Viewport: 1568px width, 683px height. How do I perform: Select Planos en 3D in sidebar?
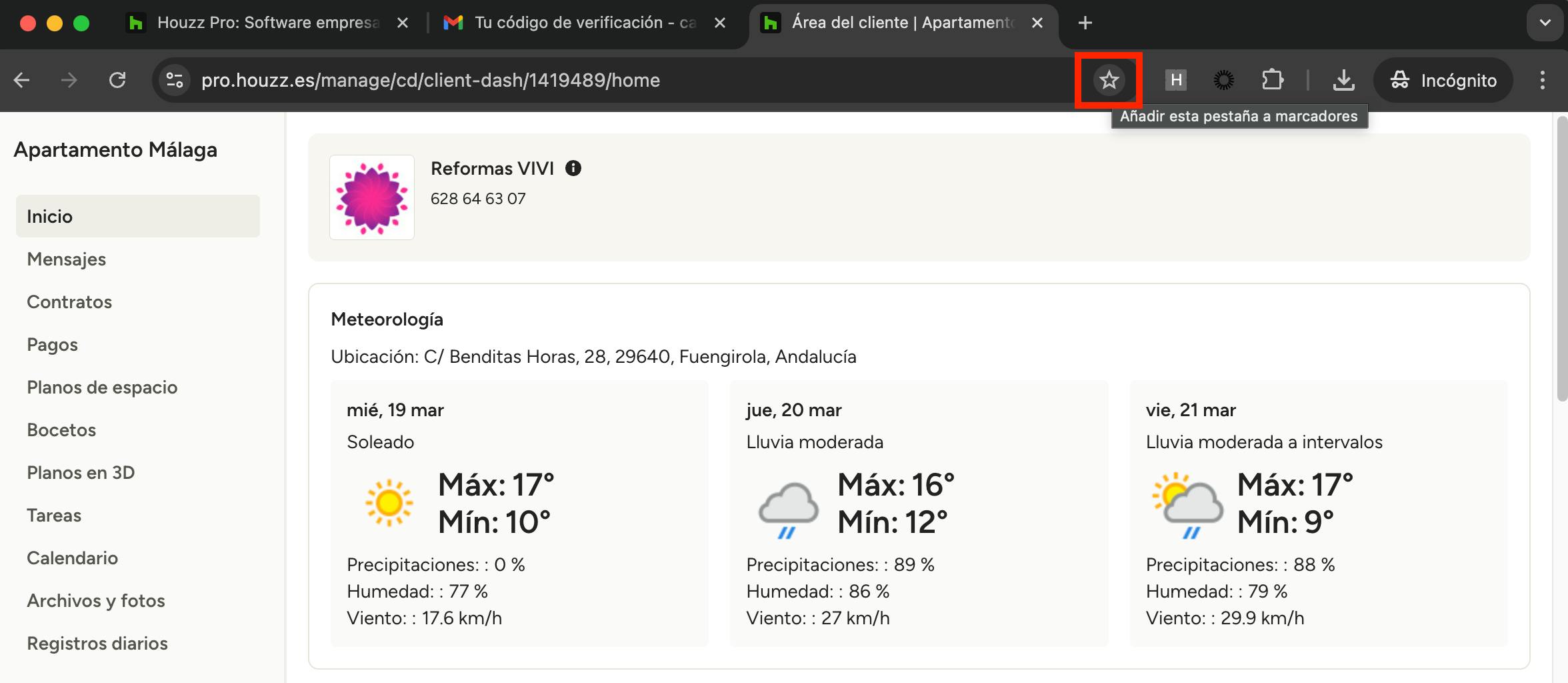click(81, 473)
